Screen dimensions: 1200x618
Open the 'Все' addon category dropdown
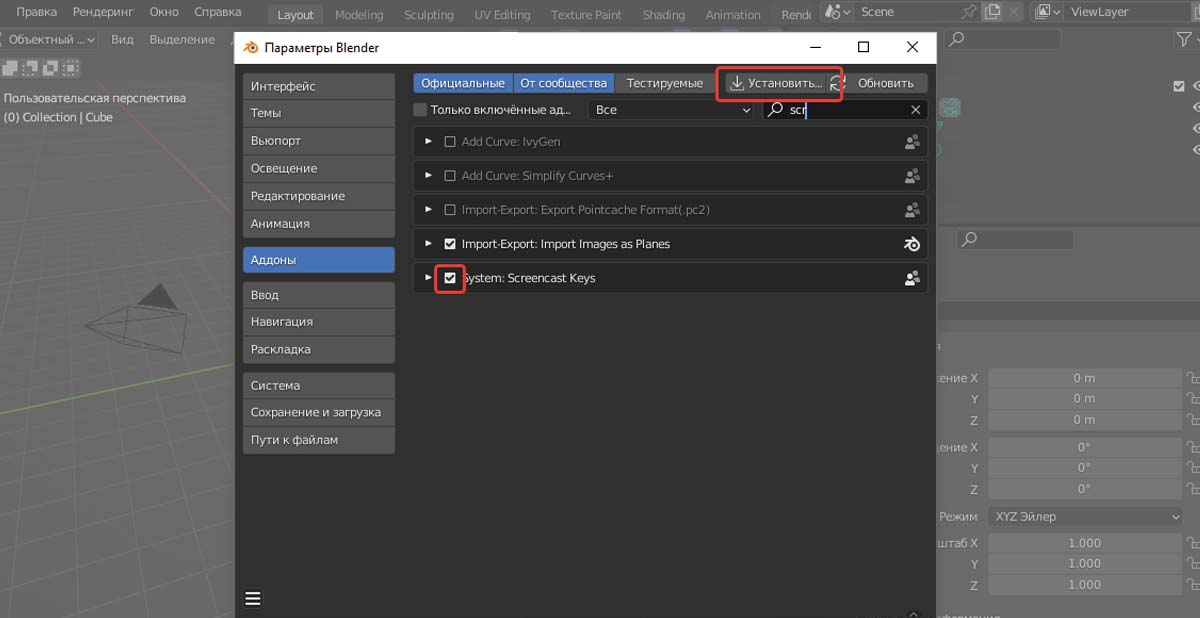[671, 110]
